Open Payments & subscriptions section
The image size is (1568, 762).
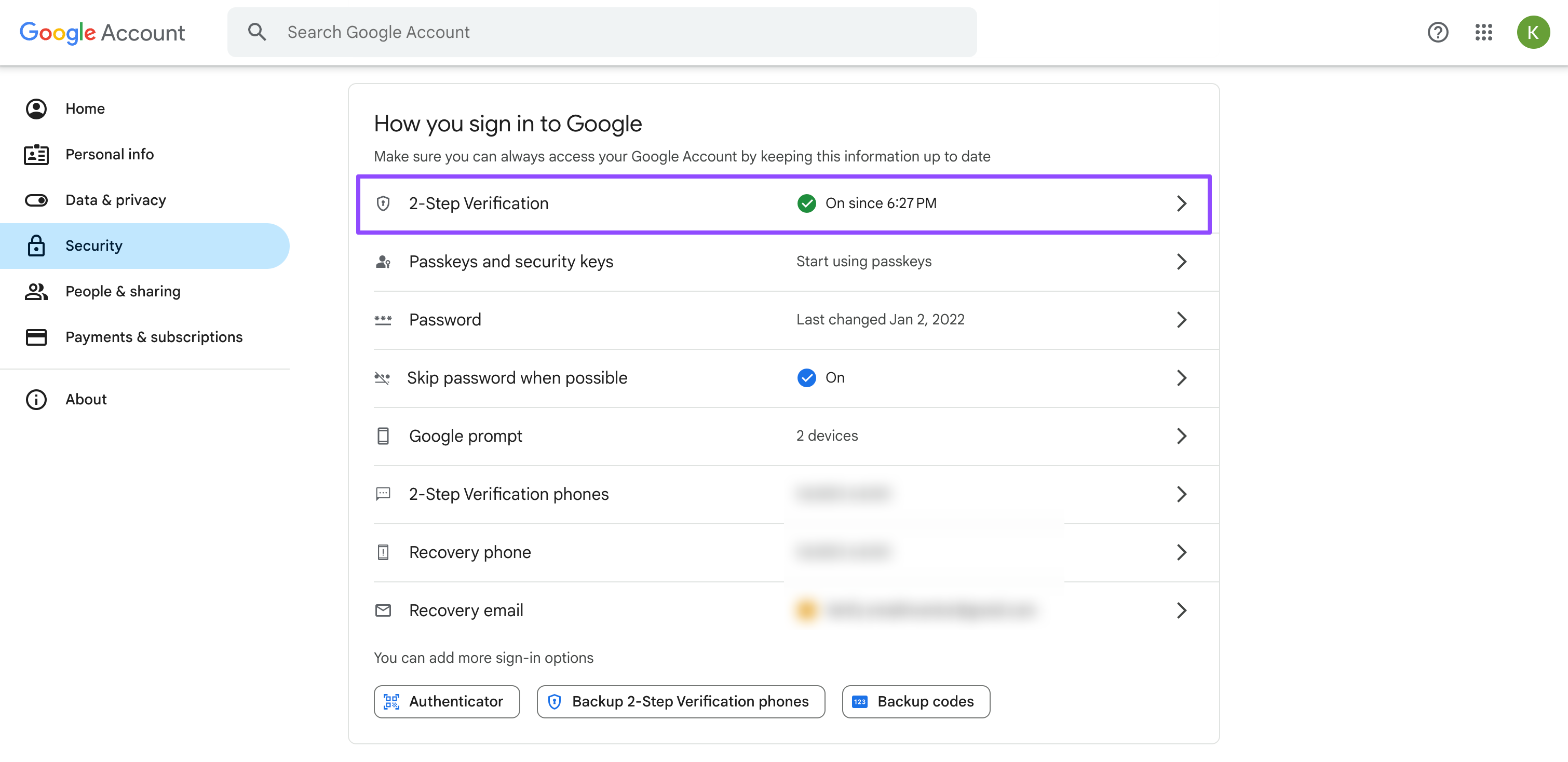click(x=153, y=337)
